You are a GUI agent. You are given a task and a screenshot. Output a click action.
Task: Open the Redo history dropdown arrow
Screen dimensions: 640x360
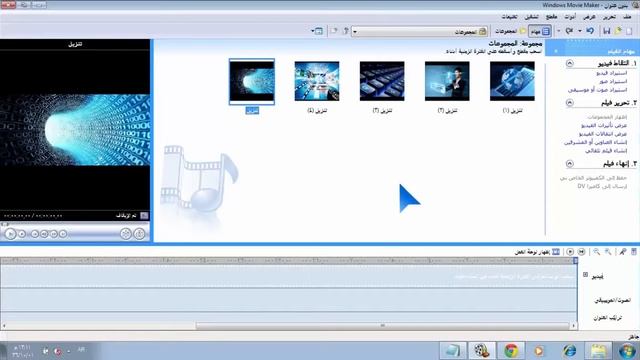(559, 31)
